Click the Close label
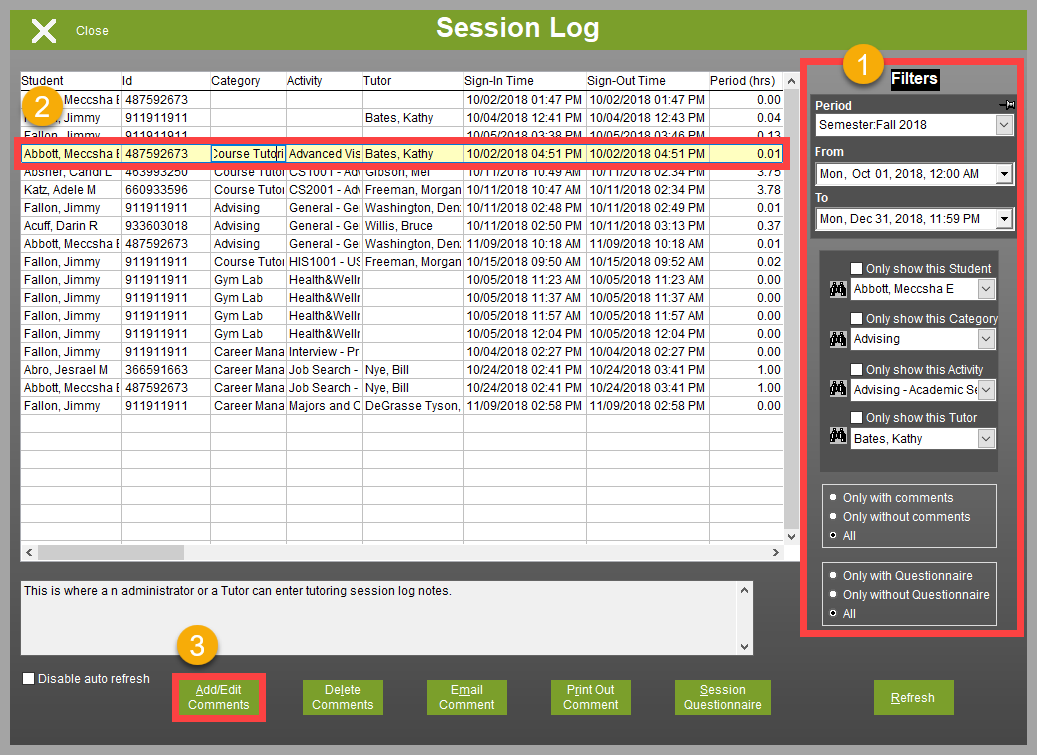Viewport: 1037px width, 755px height. click(x=92, y=30)
